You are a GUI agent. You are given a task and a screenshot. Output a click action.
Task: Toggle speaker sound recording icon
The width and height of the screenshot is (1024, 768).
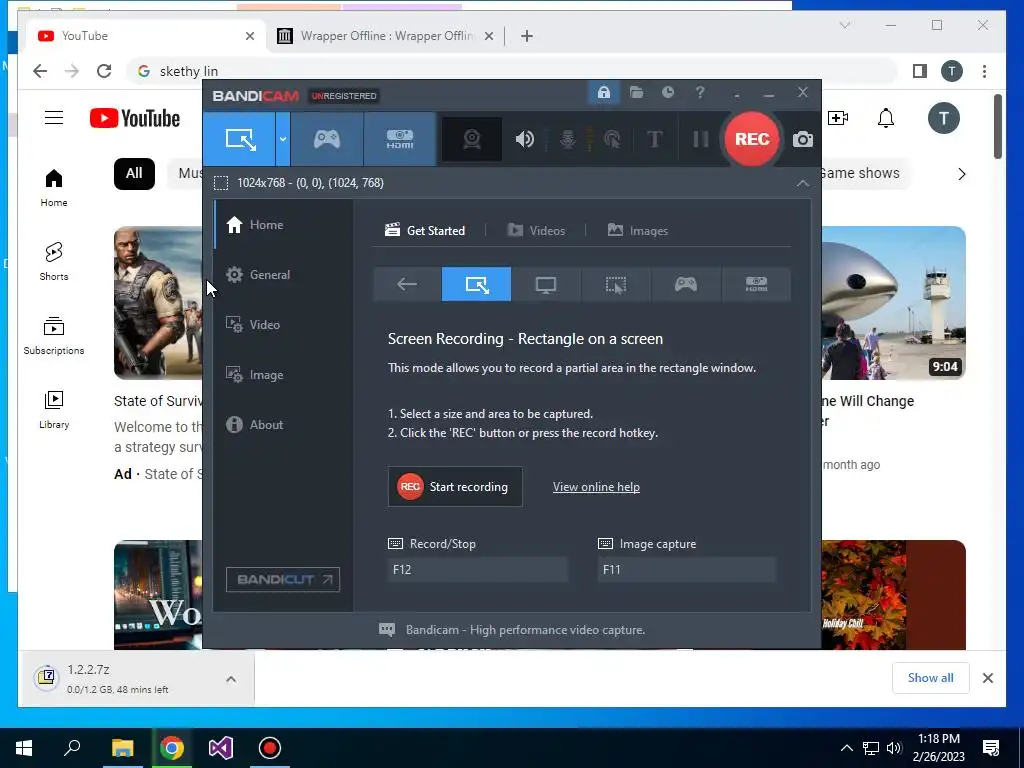(524, 139)
